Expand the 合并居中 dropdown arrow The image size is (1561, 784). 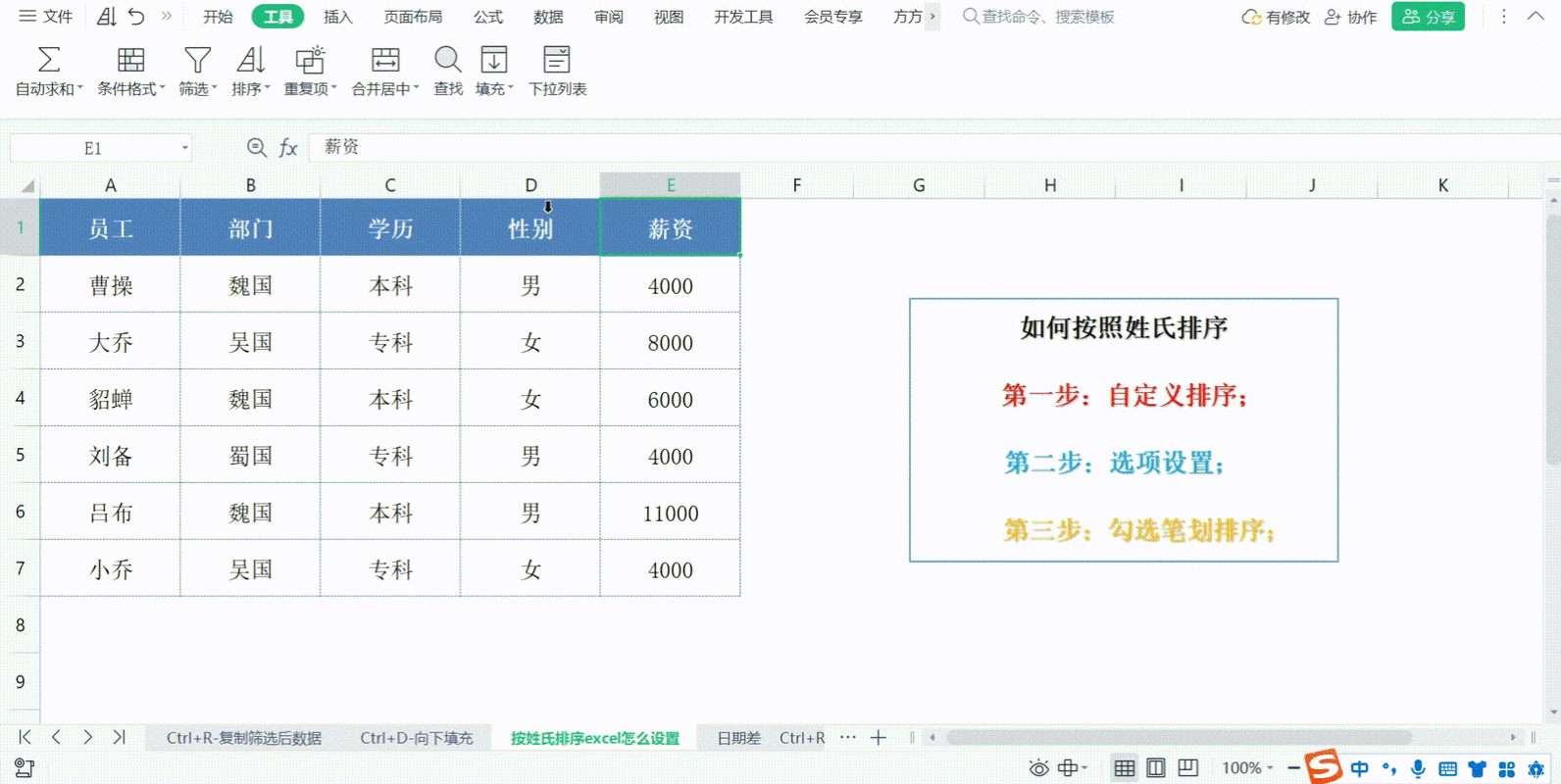(416, 89)
